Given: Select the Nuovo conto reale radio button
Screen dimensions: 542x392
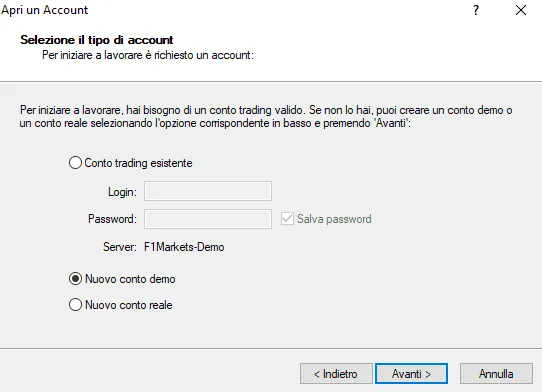Looking at the screenshot, I should (75, 305).
